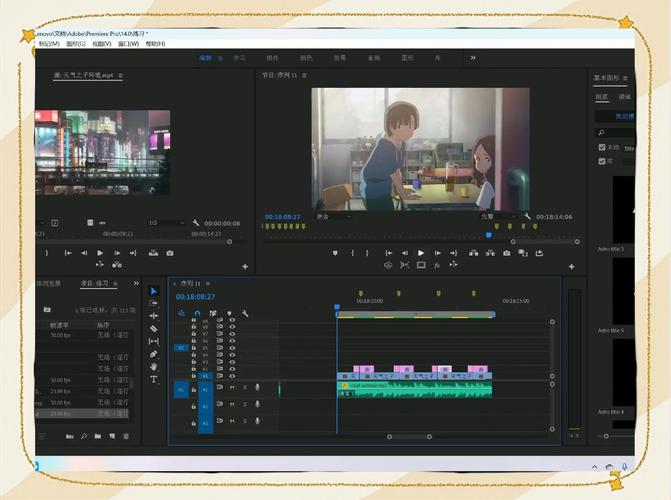The height and width of the screenshot is (500, 671).
Task: Enable voice-over record on A2
Action: tap(257, 404)
